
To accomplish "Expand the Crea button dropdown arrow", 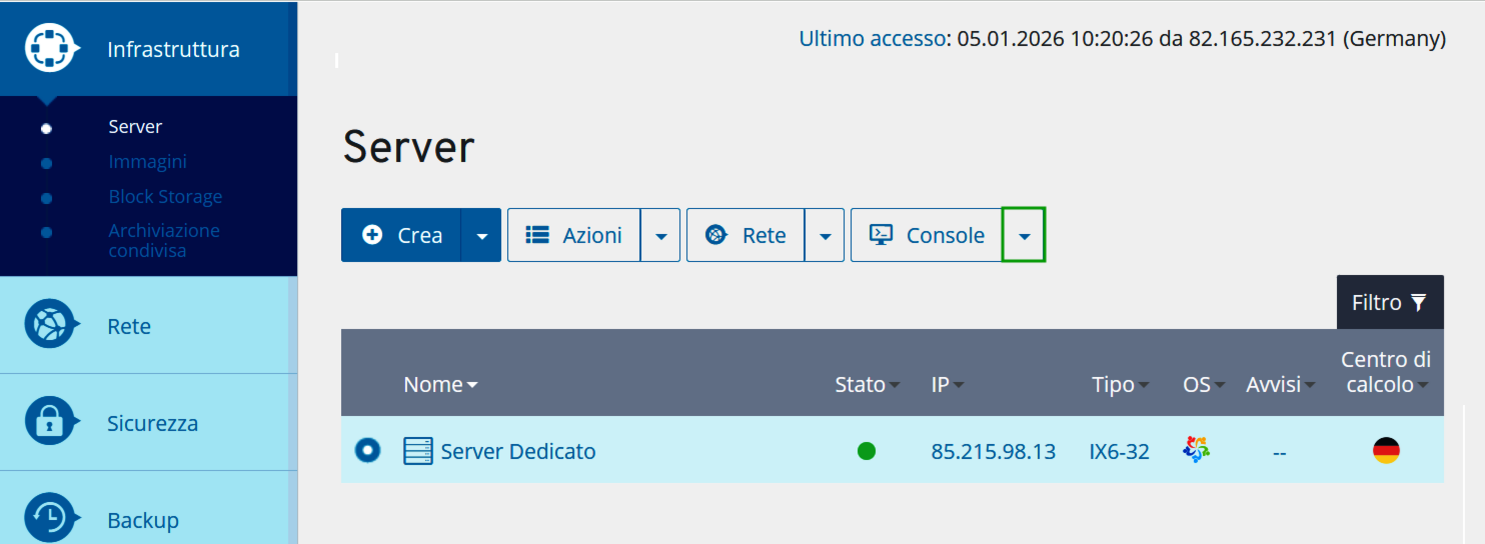I will 481,236.
